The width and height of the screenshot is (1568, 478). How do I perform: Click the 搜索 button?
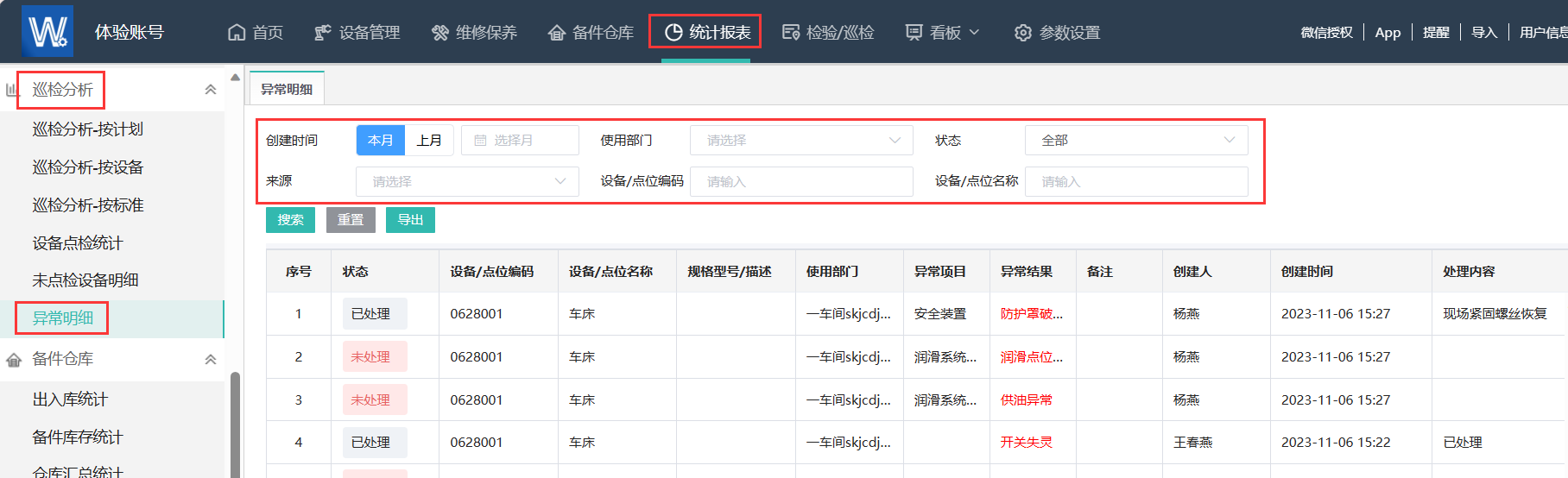coord(291,220)
